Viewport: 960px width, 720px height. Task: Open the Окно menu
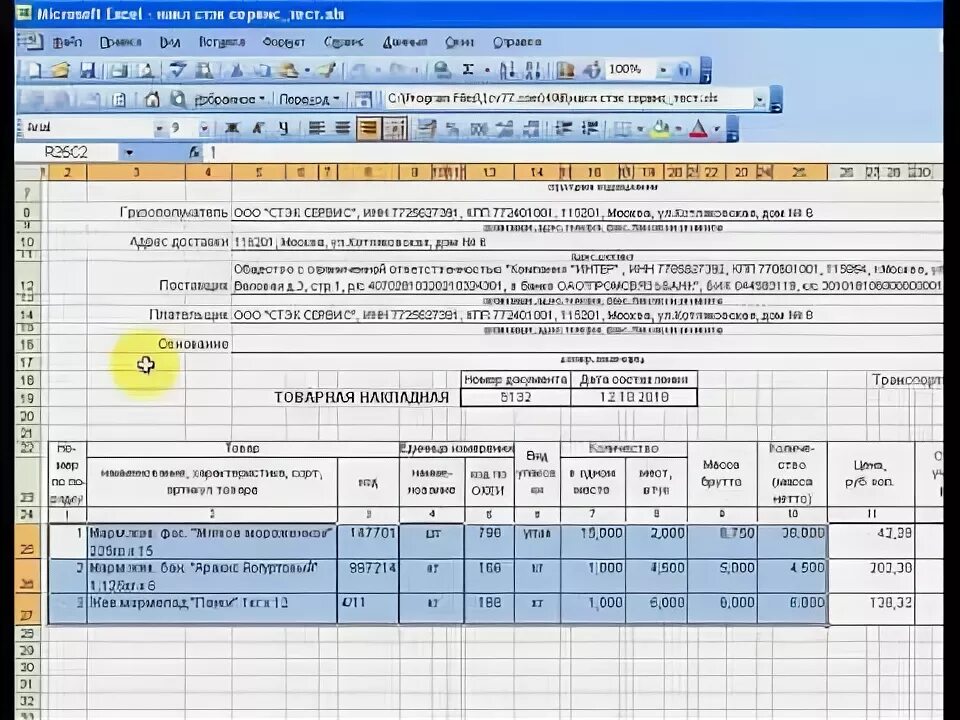pyautogui.click(x=460, y=42)
